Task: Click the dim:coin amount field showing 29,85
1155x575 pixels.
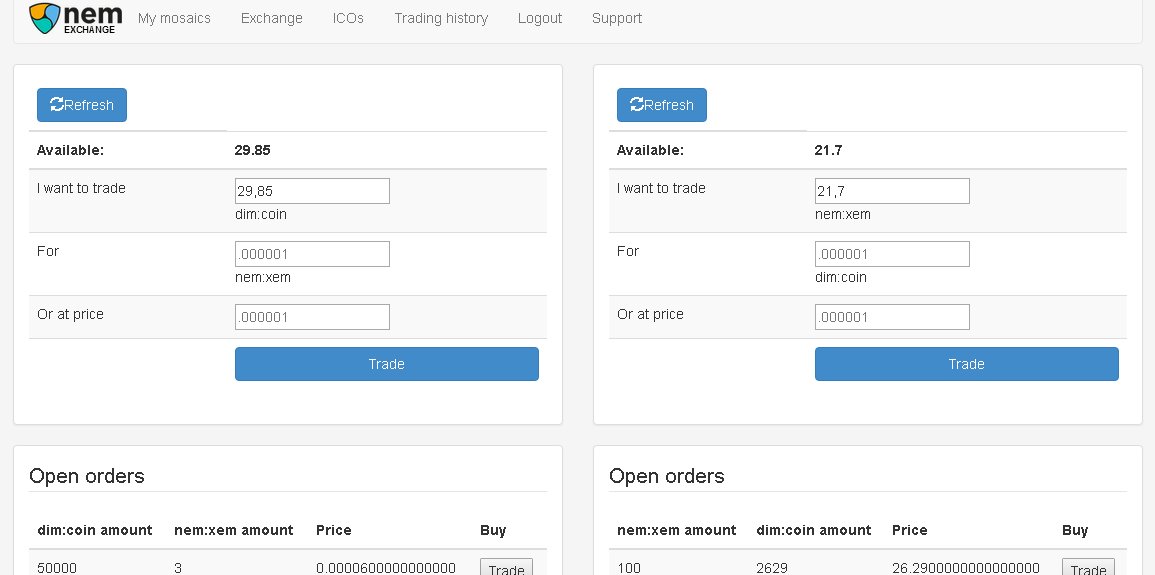Action: [312, 191]
